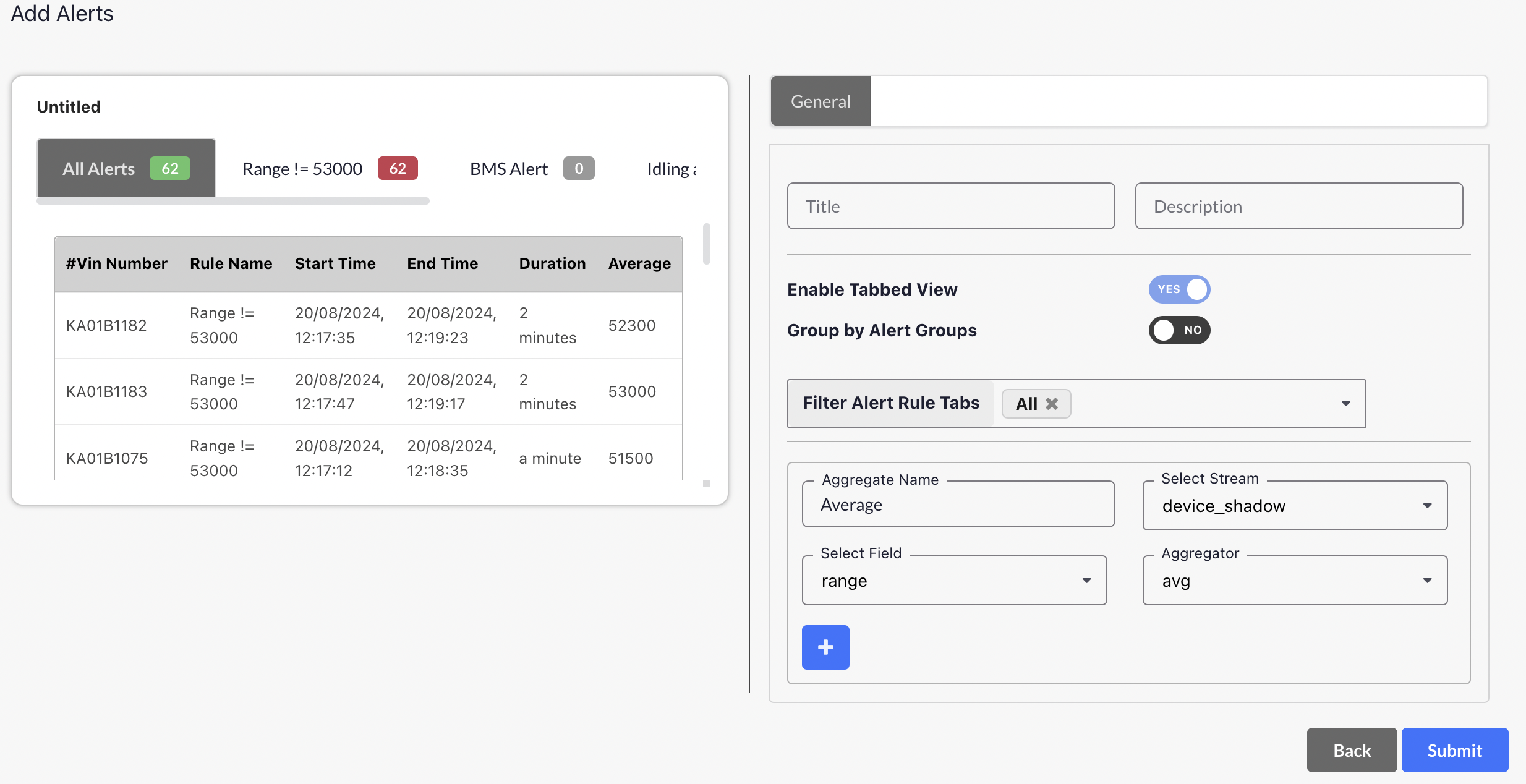The image size is (1526, 784).
Task: Open the General settings tab
Action: [821, 101]
